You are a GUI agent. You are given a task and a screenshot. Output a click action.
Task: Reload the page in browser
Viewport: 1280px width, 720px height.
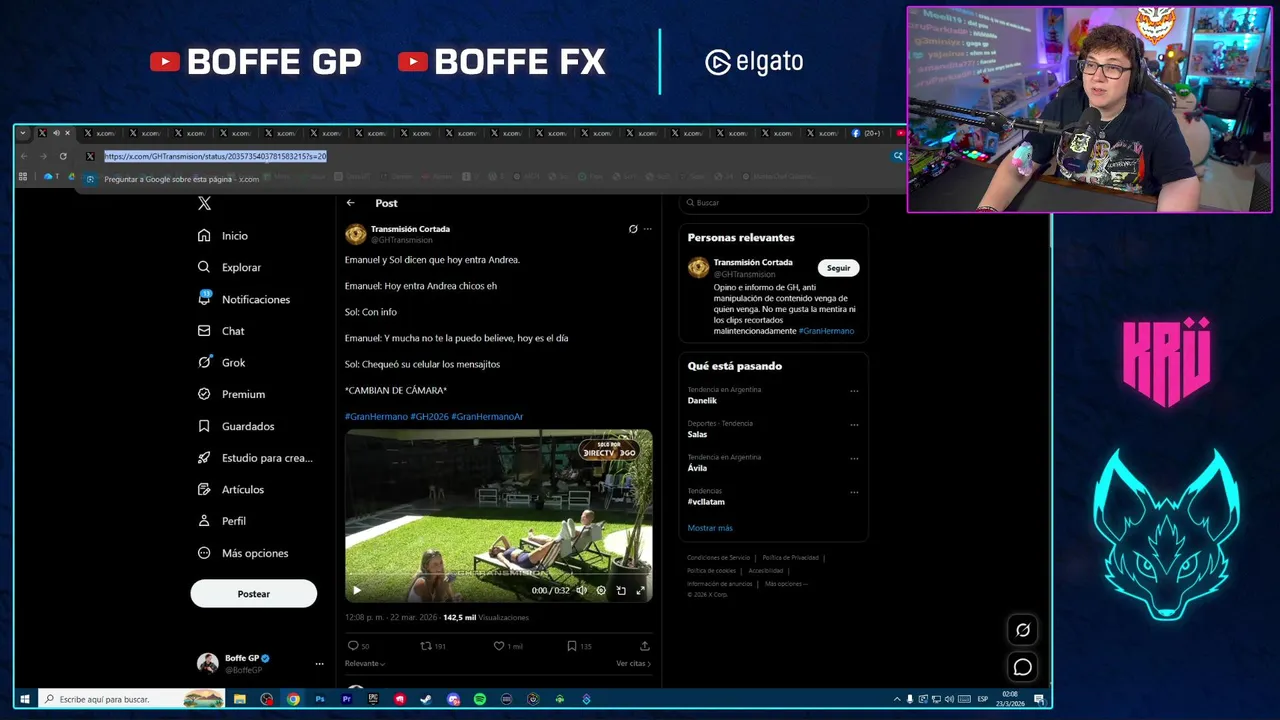click(63, 156)
